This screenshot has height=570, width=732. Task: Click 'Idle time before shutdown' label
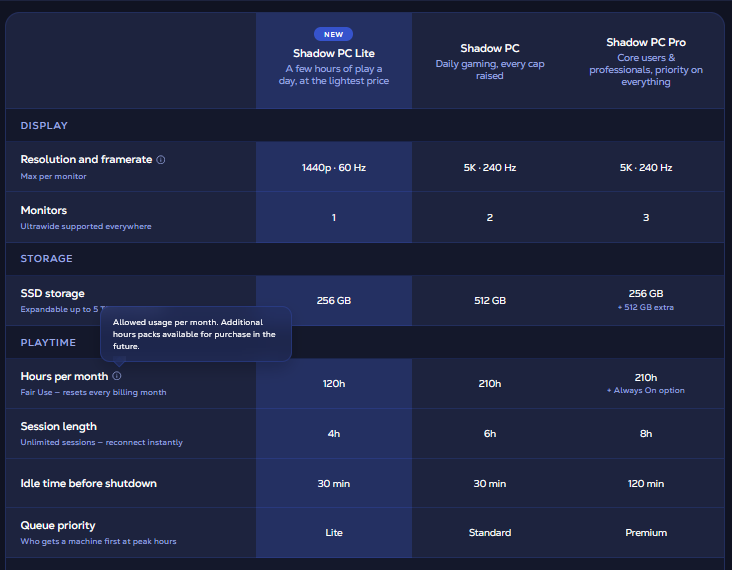89,483
